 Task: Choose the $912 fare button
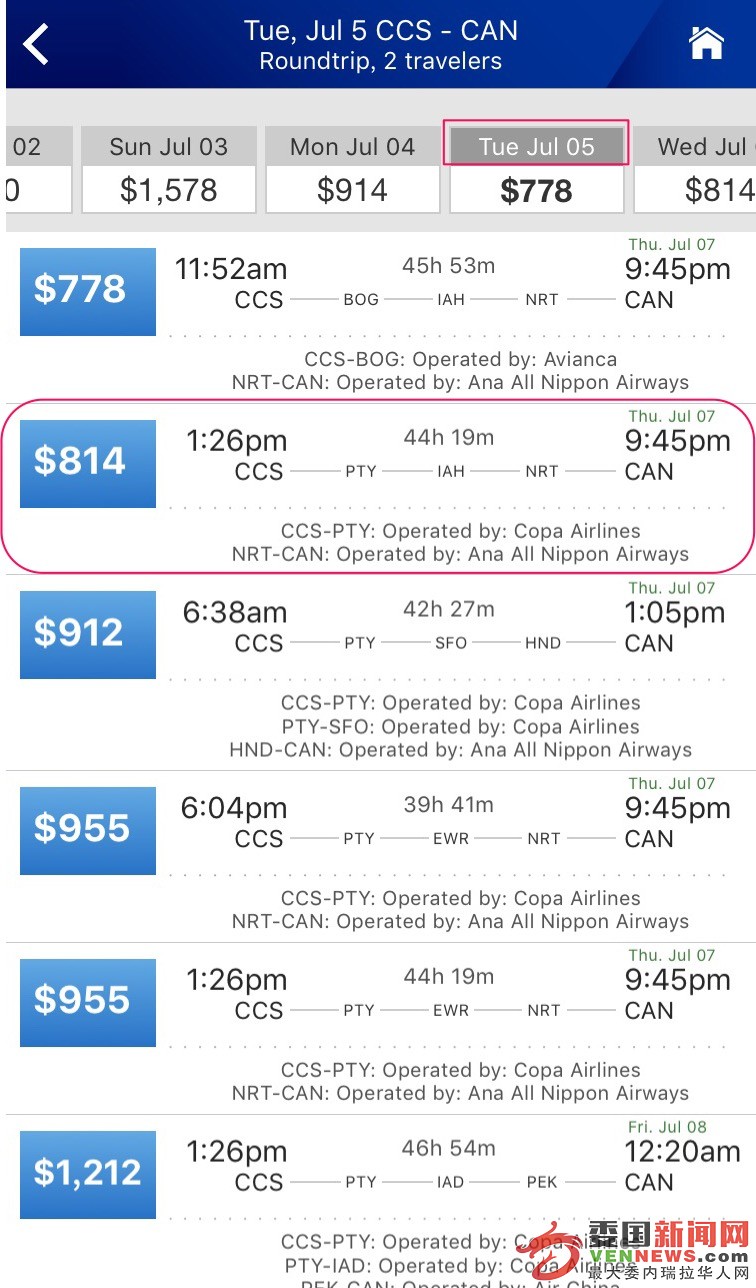click(88, 634)
